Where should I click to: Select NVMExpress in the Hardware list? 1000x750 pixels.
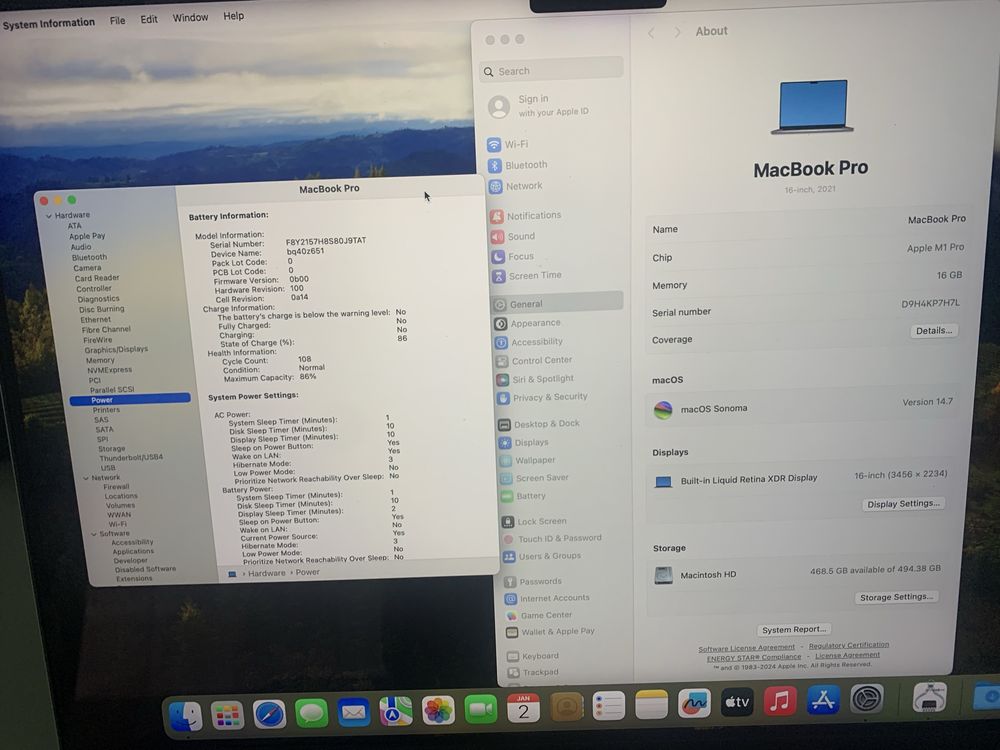109,370
